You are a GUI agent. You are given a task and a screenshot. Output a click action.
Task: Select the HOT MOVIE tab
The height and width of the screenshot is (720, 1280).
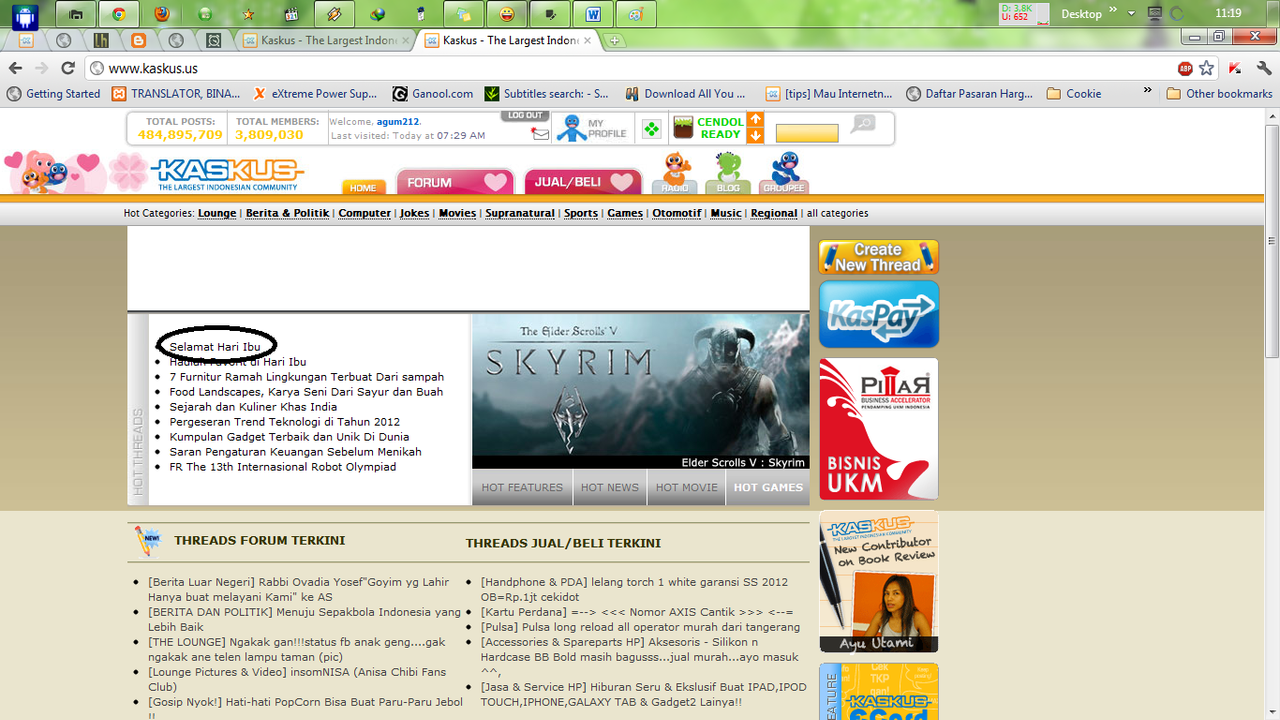[687, 487]
